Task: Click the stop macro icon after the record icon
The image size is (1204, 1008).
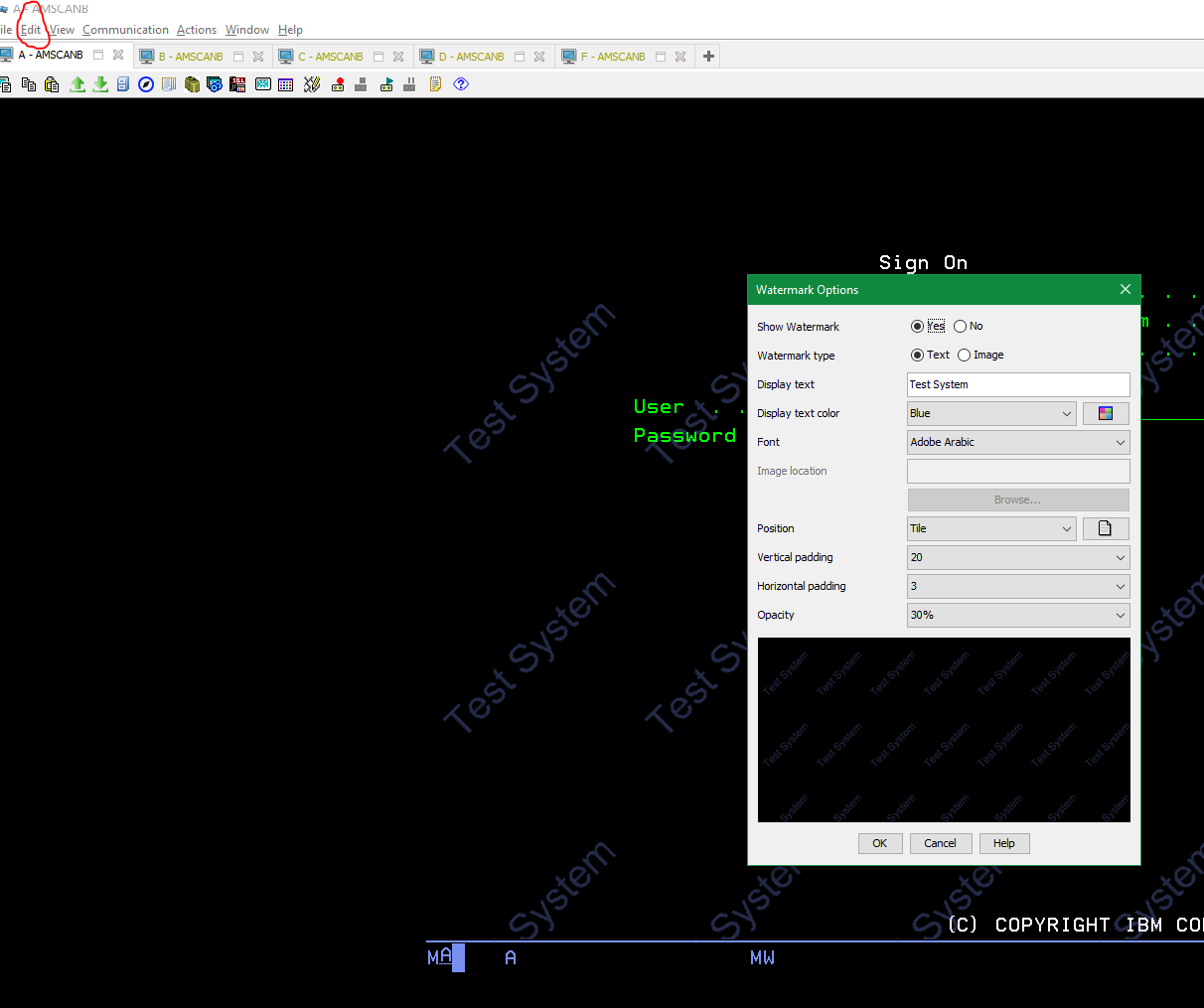Action: point(361,84)
